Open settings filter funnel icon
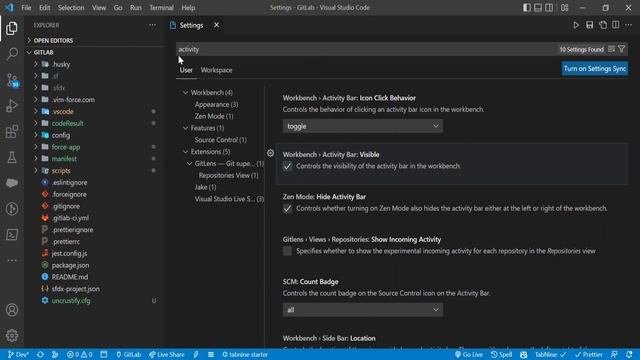 (622, 49)
